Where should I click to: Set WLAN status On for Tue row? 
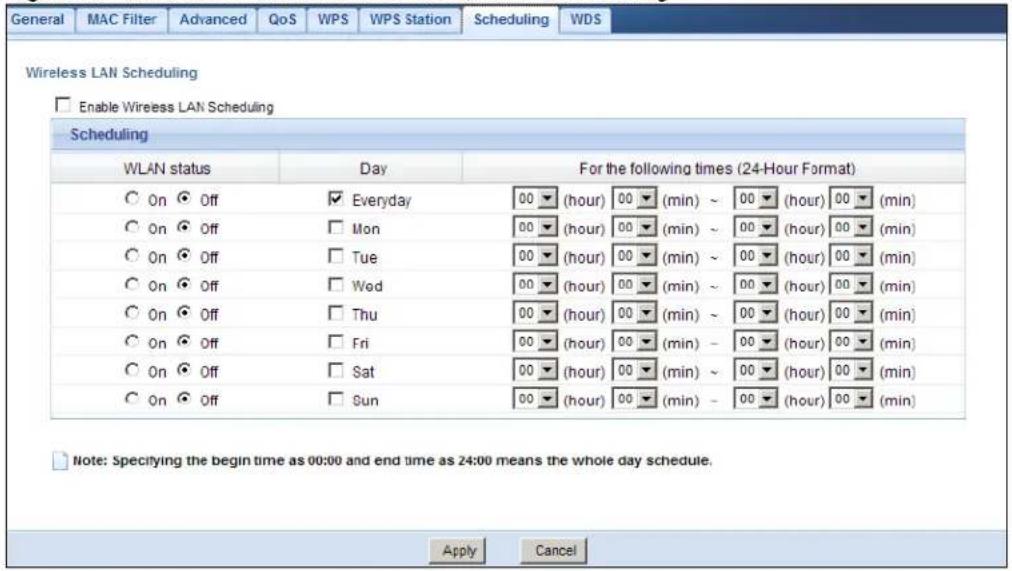[132, 255]
